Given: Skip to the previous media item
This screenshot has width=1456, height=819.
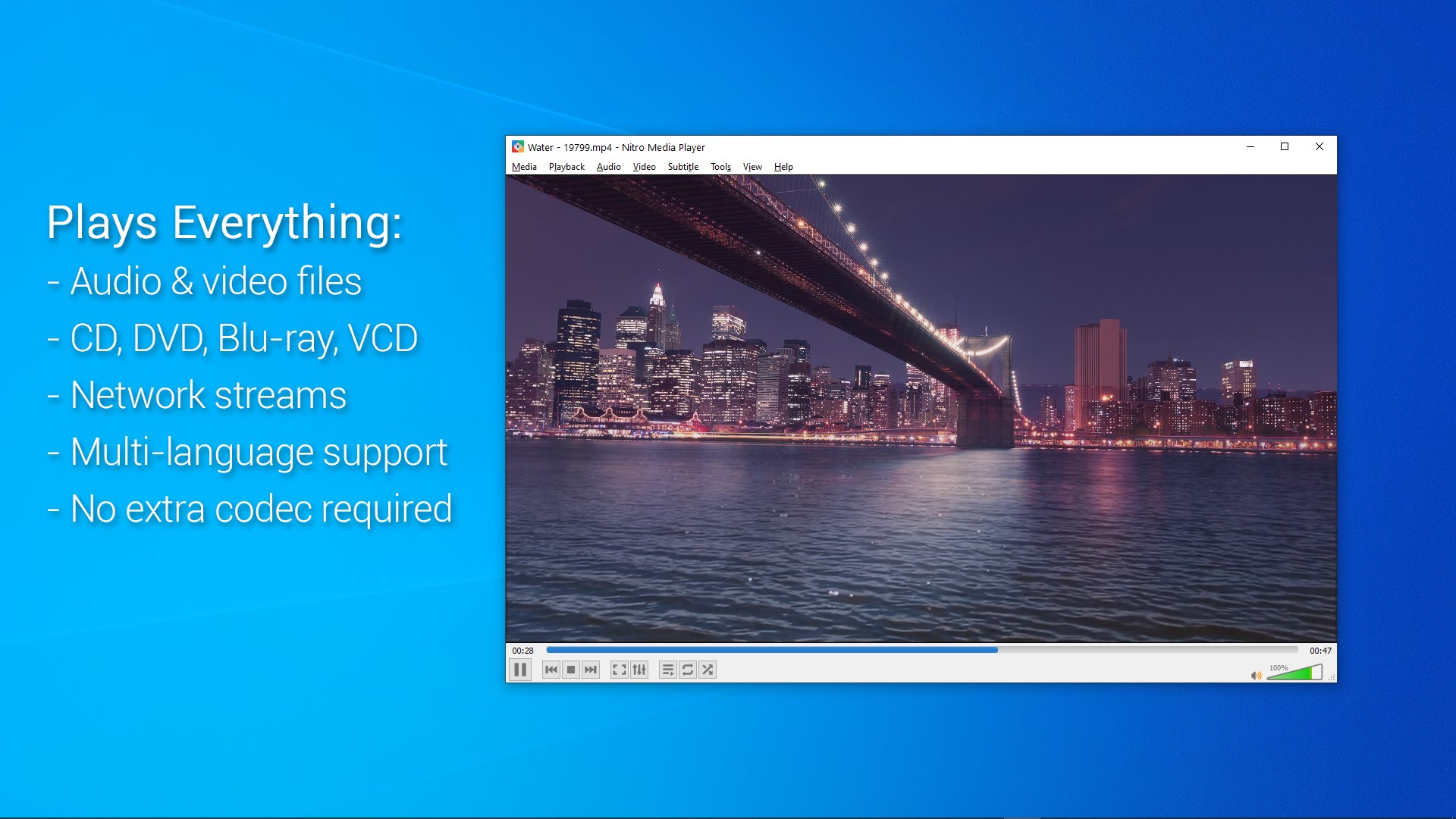Looking at the screenshot, I should tap(551, 670).
